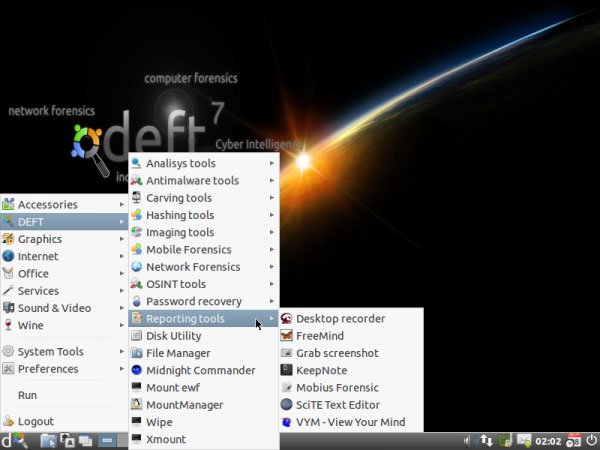The height and width of the screenshot is (450, 600).
Task: Click the KeepNote icon
Action: [x=286, y=370]
